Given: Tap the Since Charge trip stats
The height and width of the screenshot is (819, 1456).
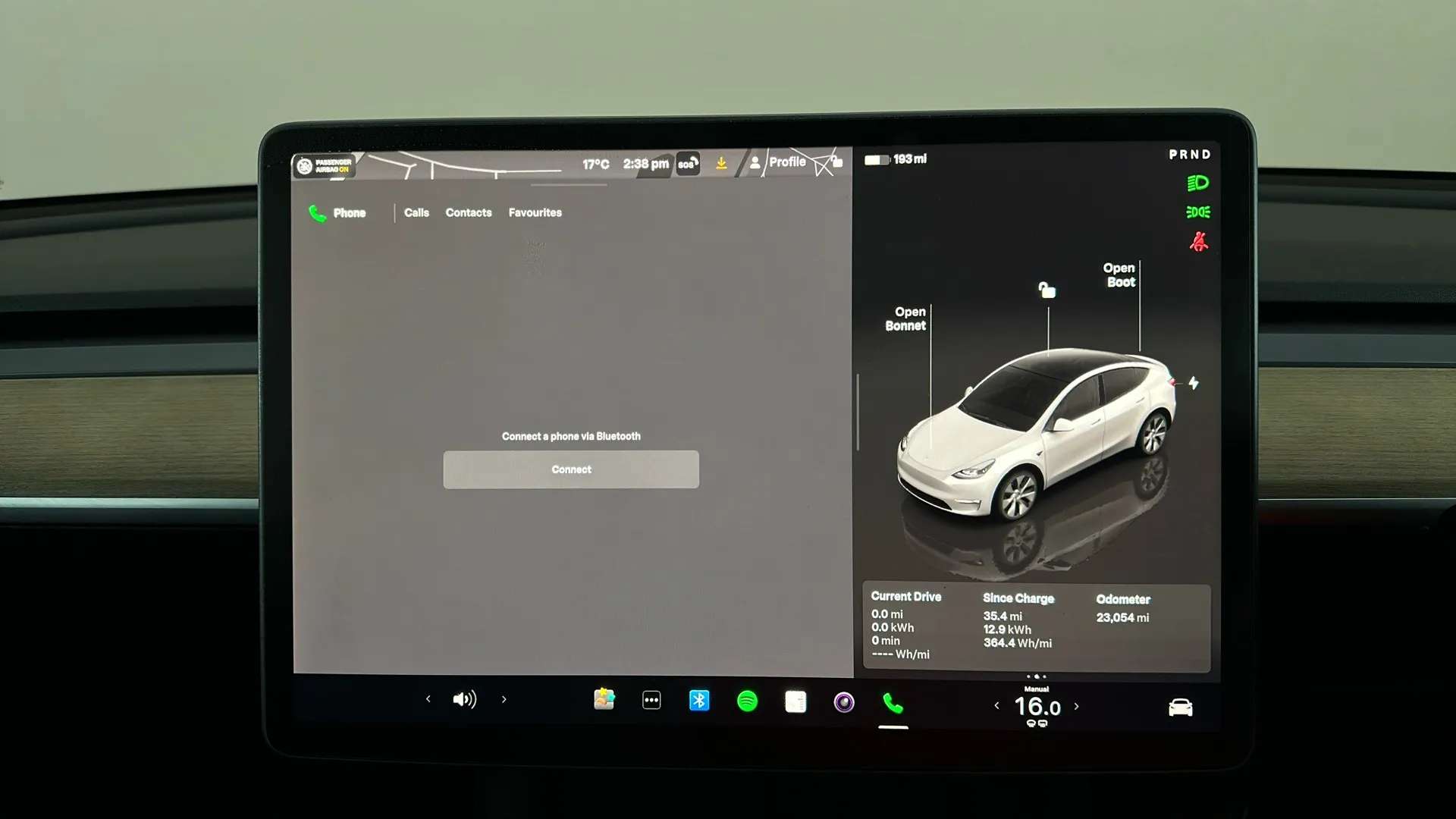Looking at the screenshot, I should (1018, 620).
